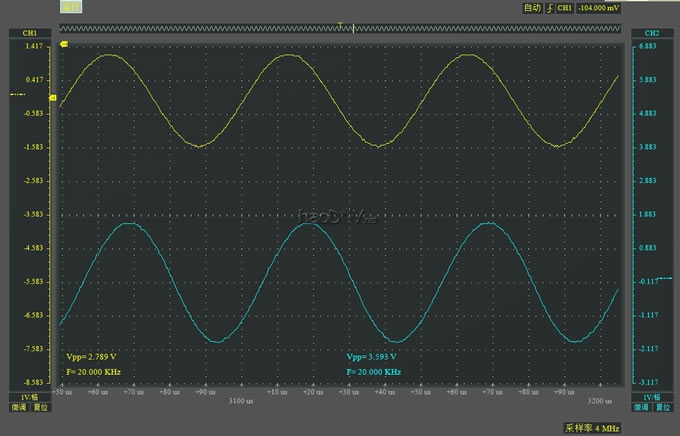Image resolution: width=680 pixels, height=436 pixels.
Task: Click the 采样率 4 MHz sample rate display
Action: click(x=592, y=427)
